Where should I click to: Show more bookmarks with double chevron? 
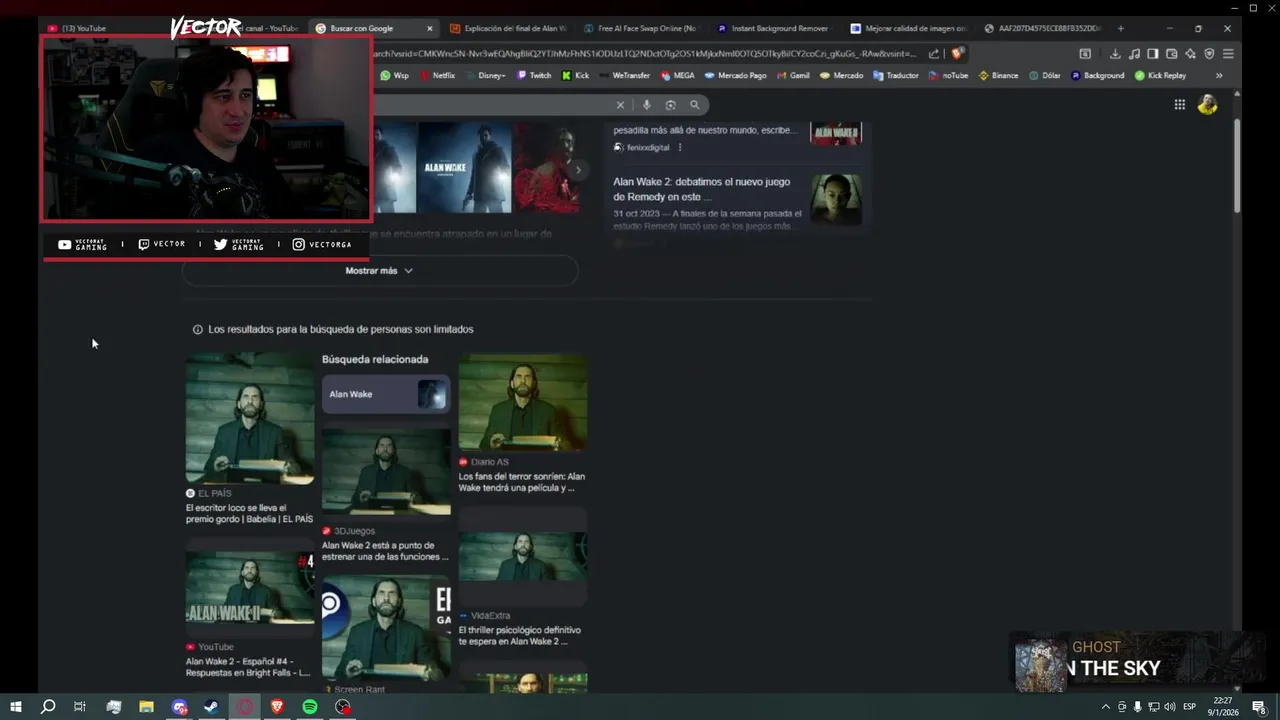(x=1219, y=75)
